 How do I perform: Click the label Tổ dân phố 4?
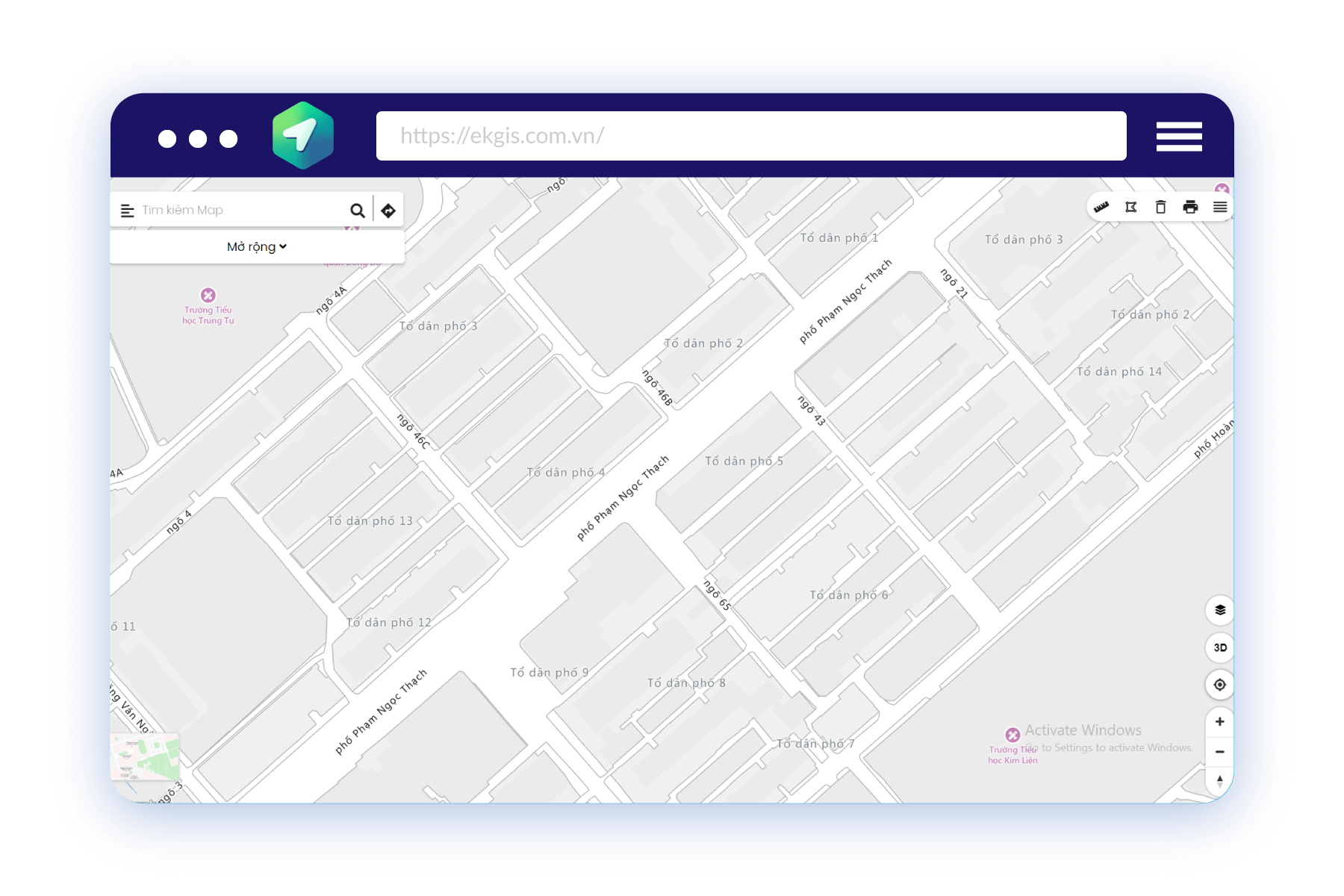[566, 472]
